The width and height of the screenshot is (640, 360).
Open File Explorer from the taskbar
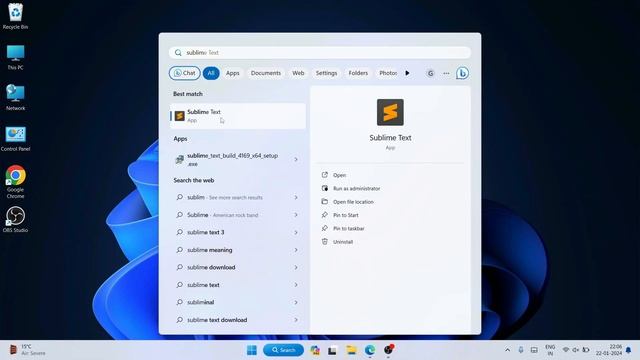(351, 350)
